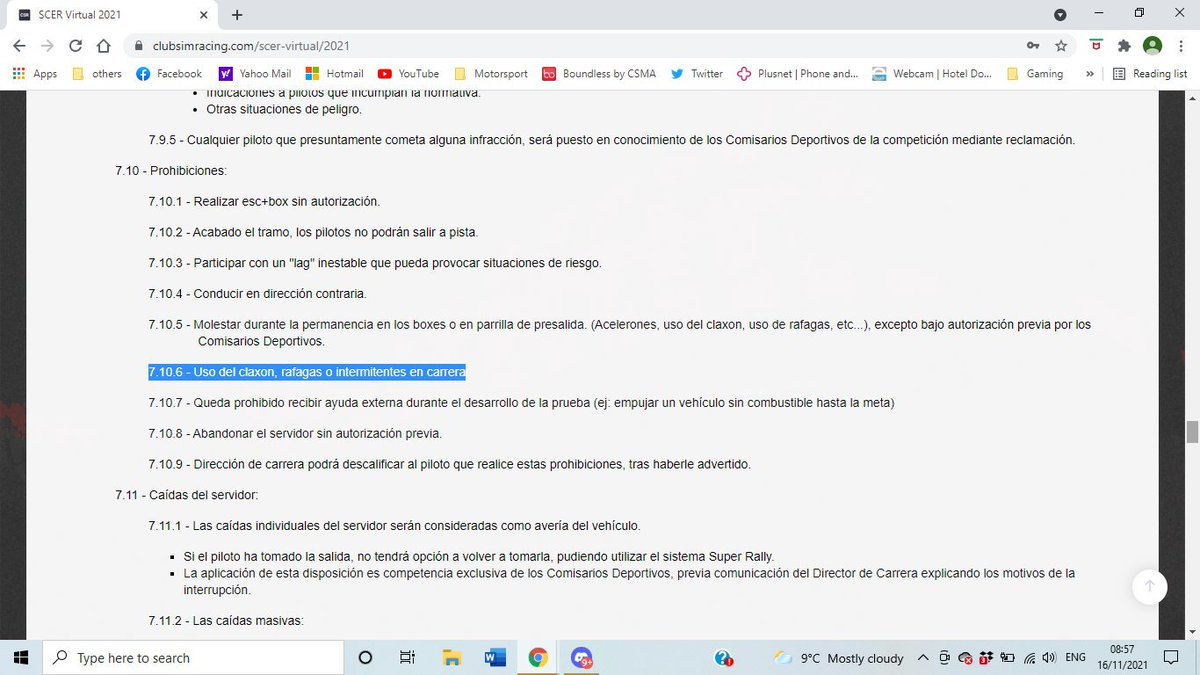Open the Apps bookmark shortcut

click(35, 73)
